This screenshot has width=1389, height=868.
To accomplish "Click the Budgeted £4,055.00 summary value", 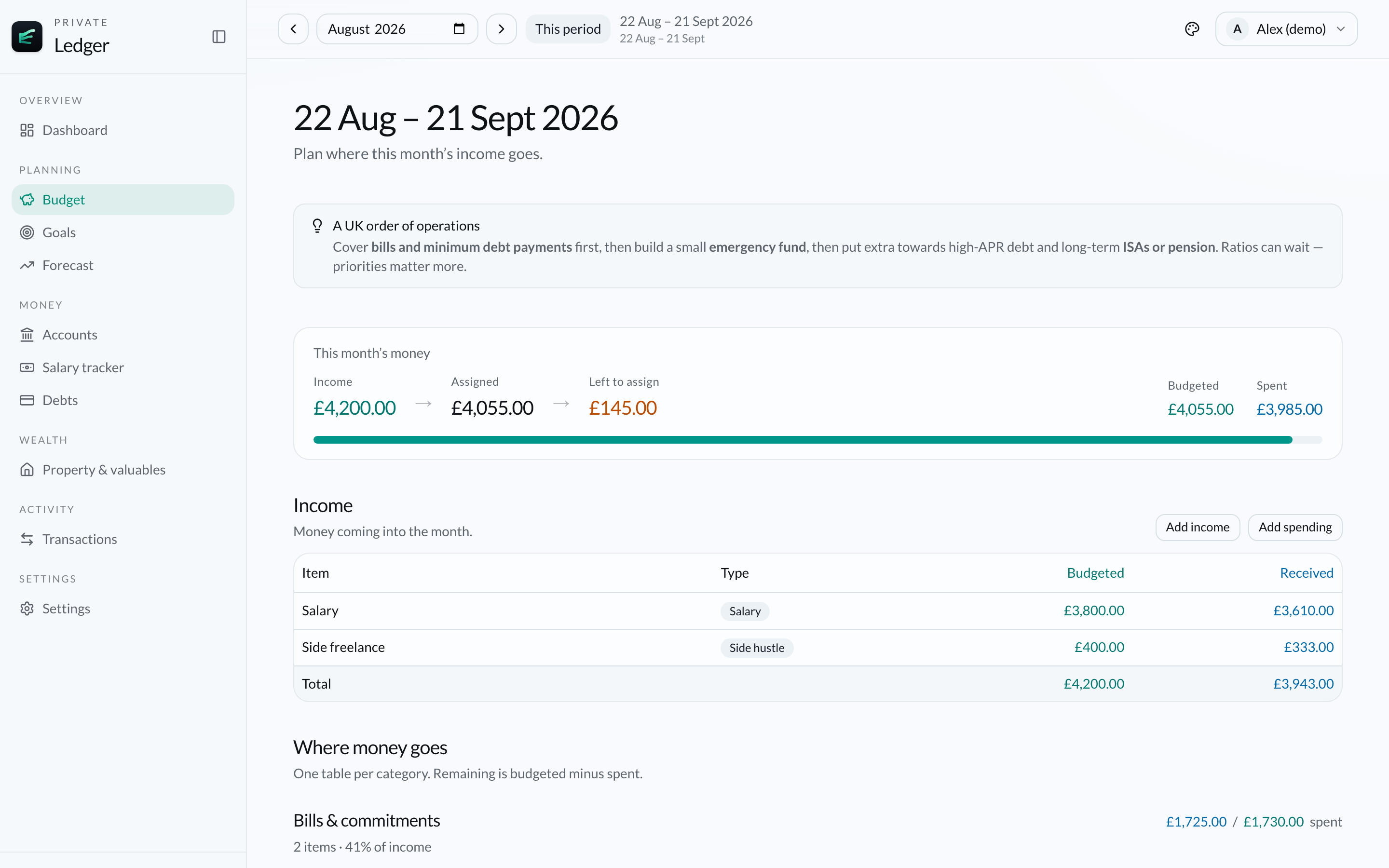I will click(x=1200, y=409).
